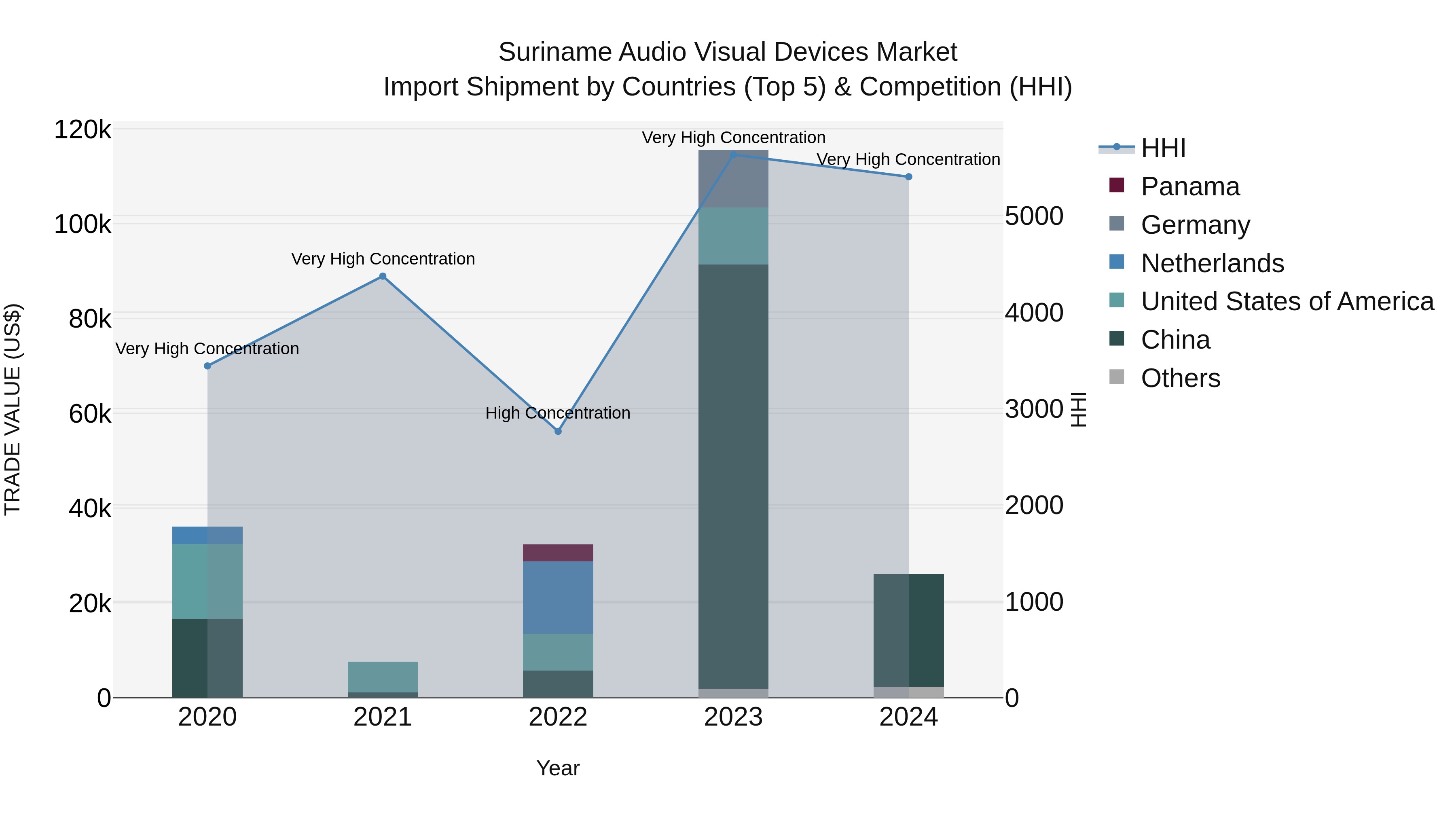Click the China segment of the 2024 bar
The width and height of the screenshot is (1456, 819).
coord(909,630)
